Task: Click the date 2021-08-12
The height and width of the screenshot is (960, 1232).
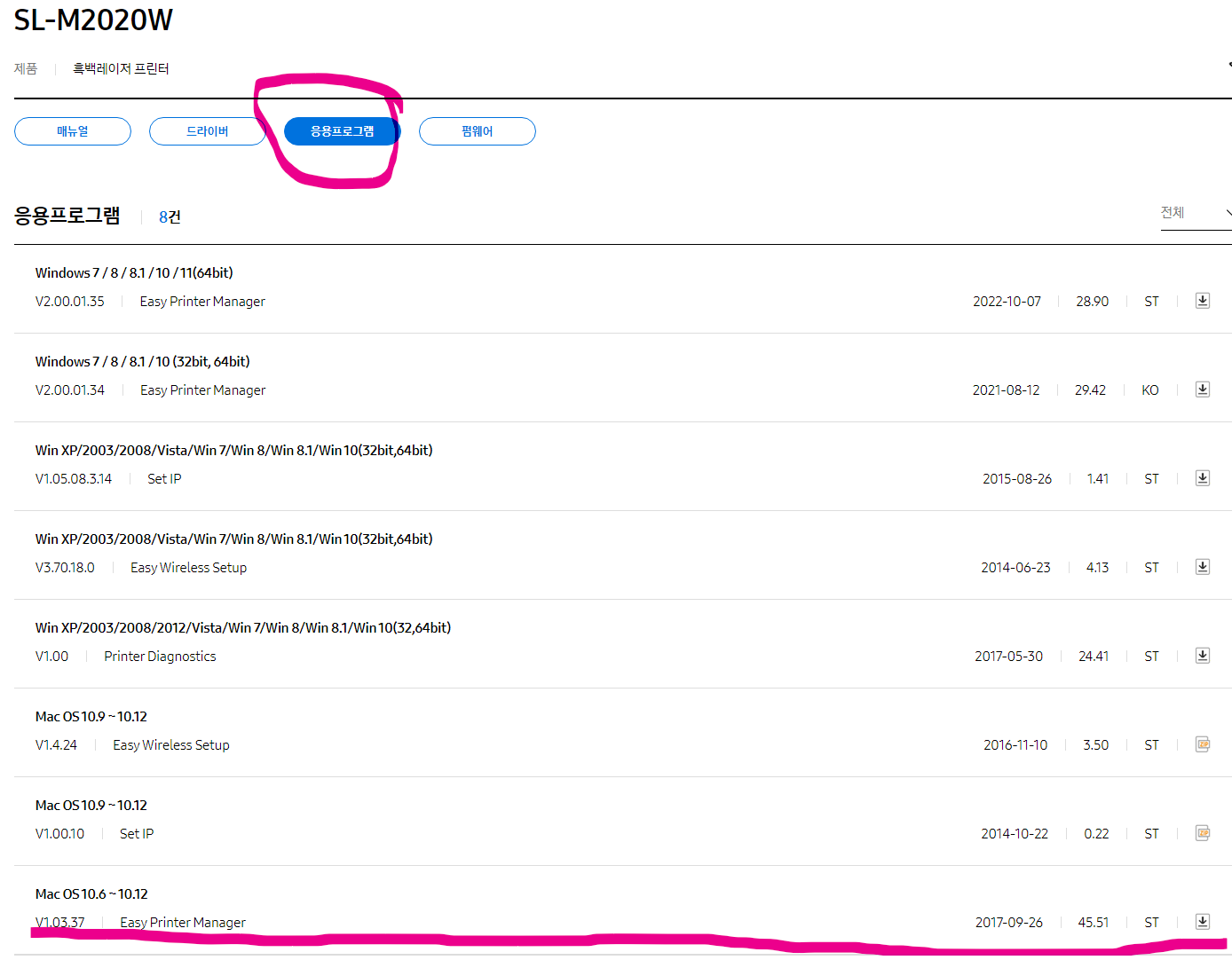Action: 1006,390
